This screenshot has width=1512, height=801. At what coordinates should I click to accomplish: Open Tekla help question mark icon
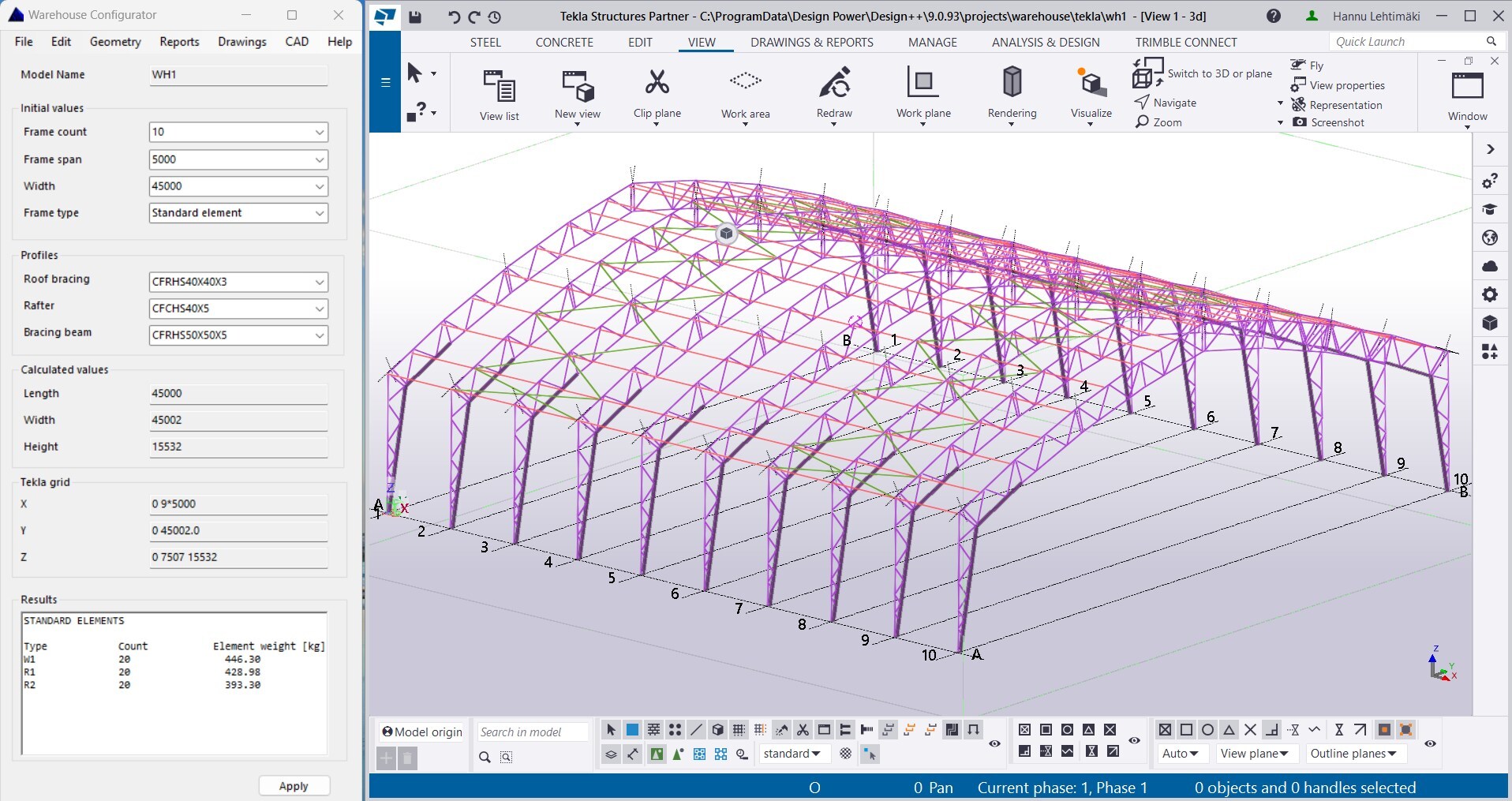tap(1274, 16)
